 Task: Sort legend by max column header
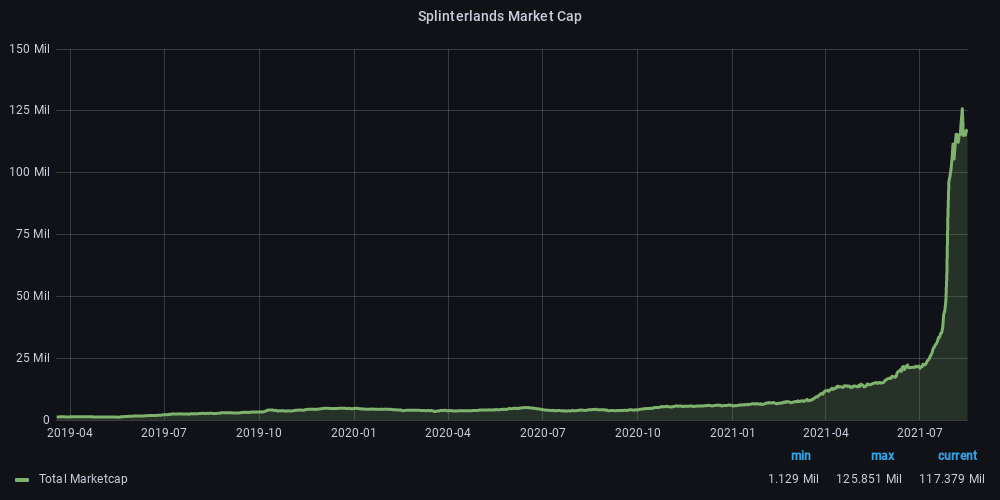(x=883, y=455)
